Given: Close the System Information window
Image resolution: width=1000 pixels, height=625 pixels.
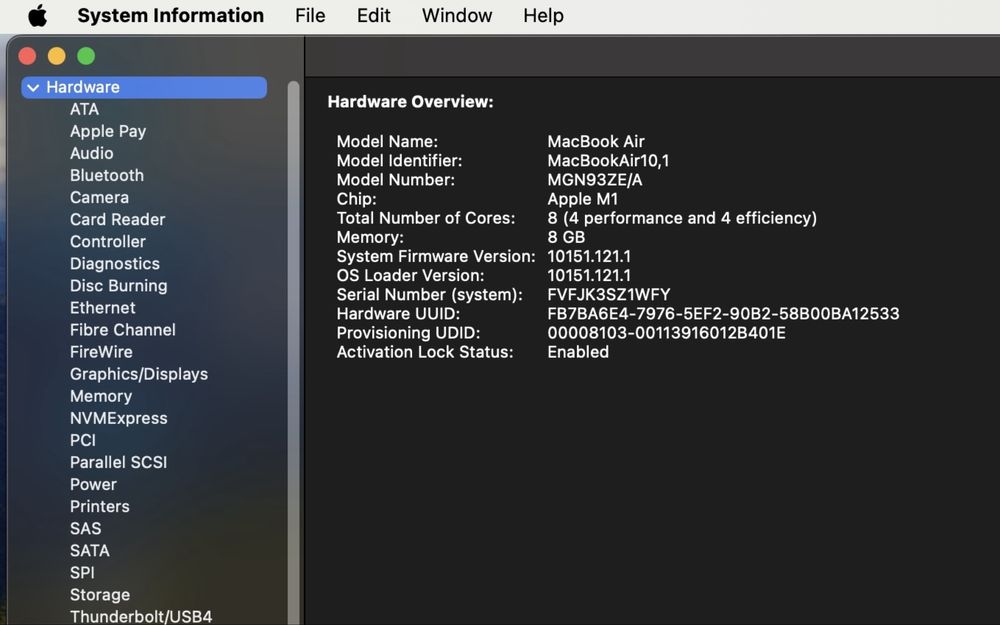Looking at the screenshot, I should [x=27, y=56].
